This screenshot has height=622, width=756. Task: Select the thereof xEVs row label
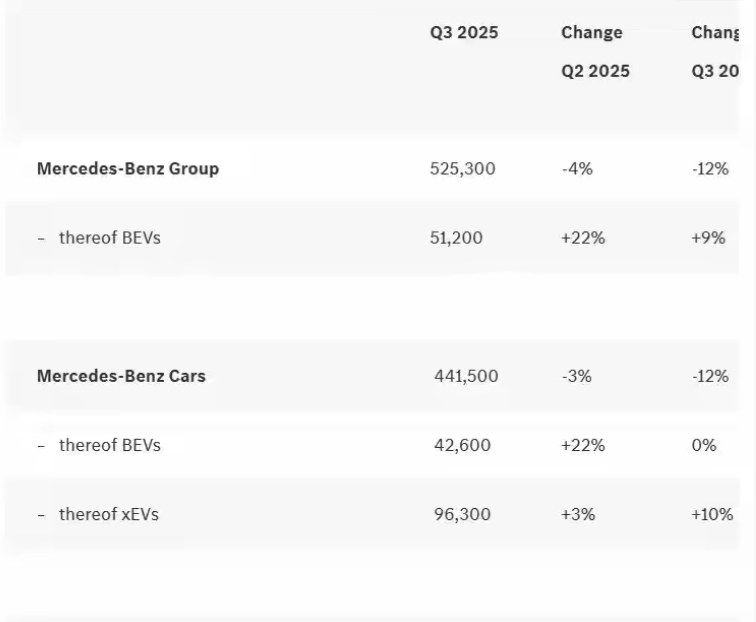pos(108,514)
